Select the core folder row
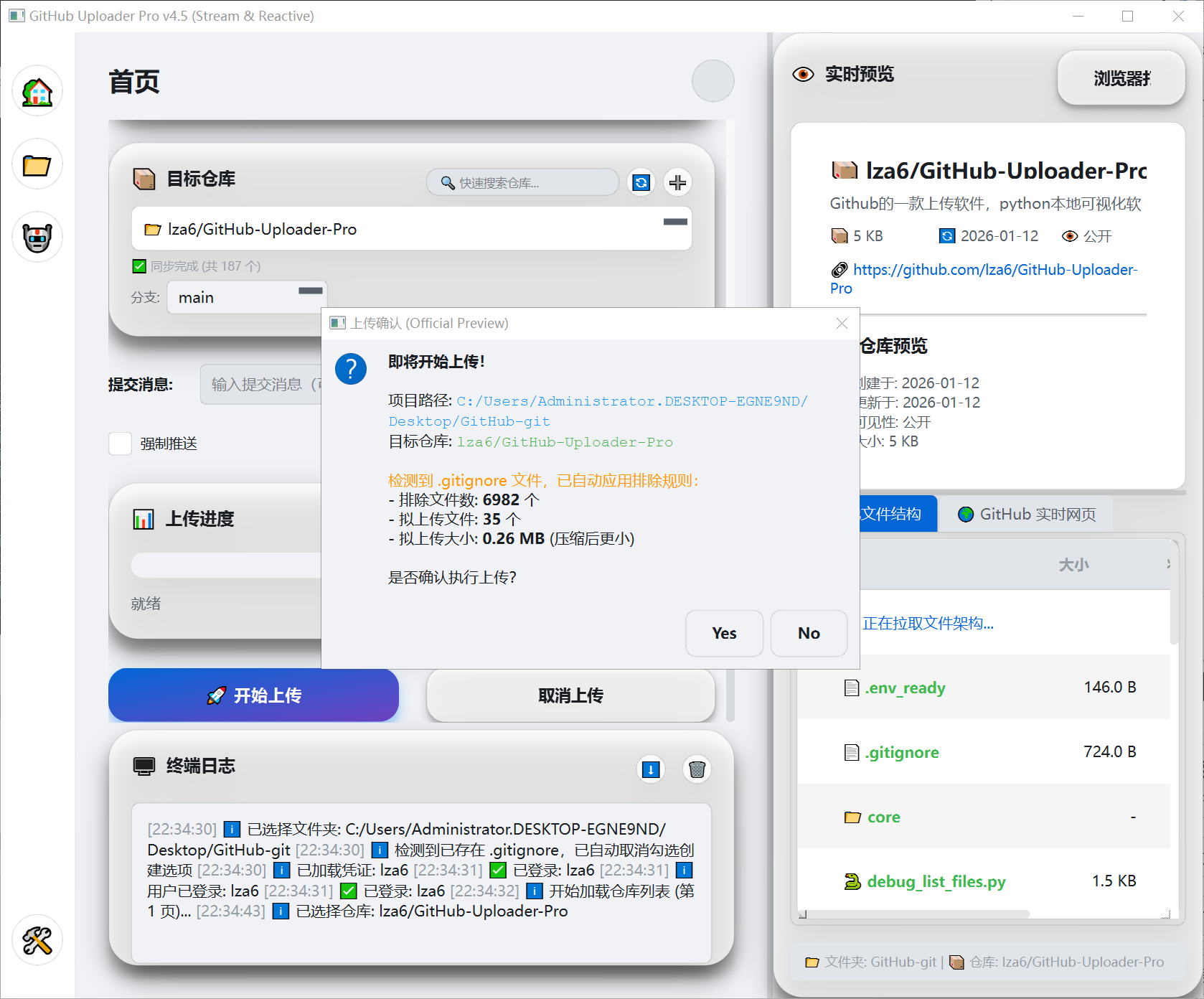 pyautogui.click(x=984, y=817)
